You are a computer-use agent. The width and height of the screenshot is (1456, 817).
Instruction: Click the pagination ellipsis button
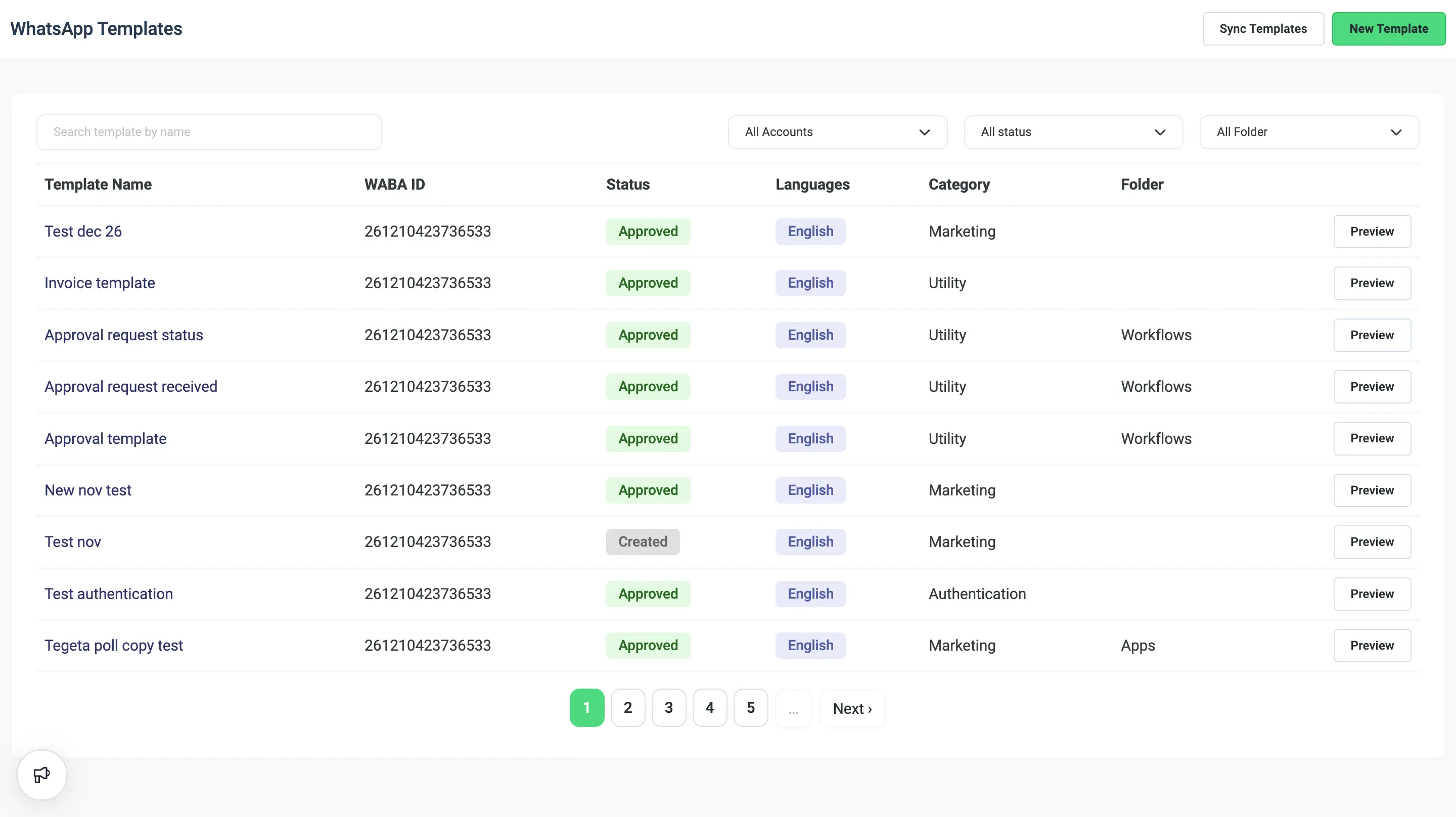click(793, 708)
